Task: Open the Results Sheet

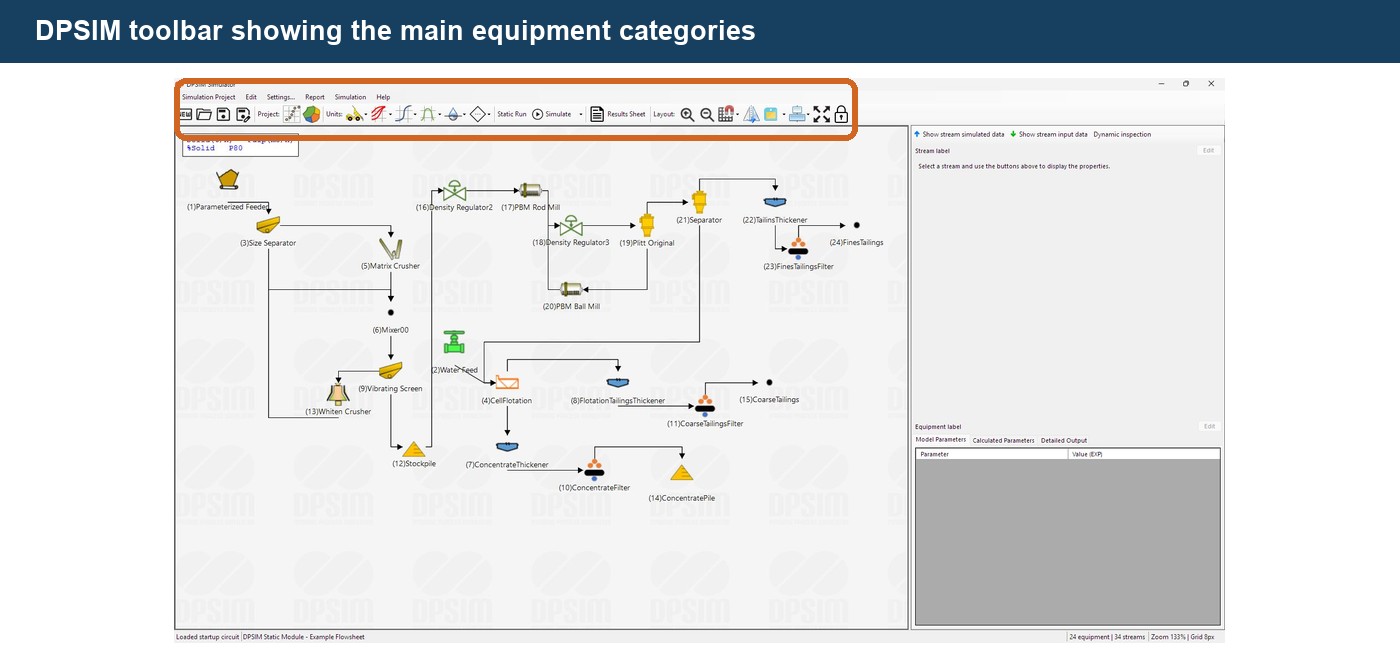Action: [x=617, y=114]
